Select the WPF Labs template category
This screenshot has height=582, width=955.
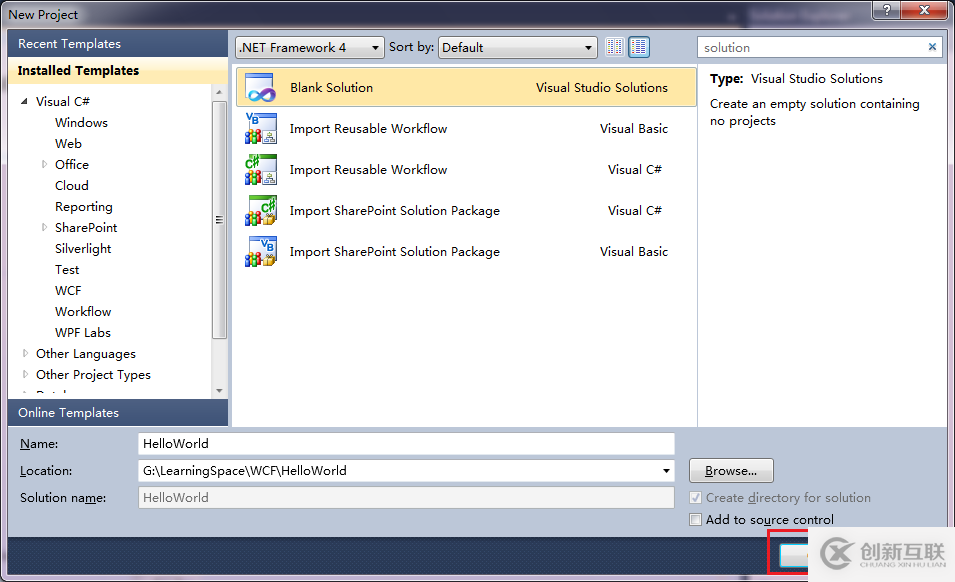(83, 333)
